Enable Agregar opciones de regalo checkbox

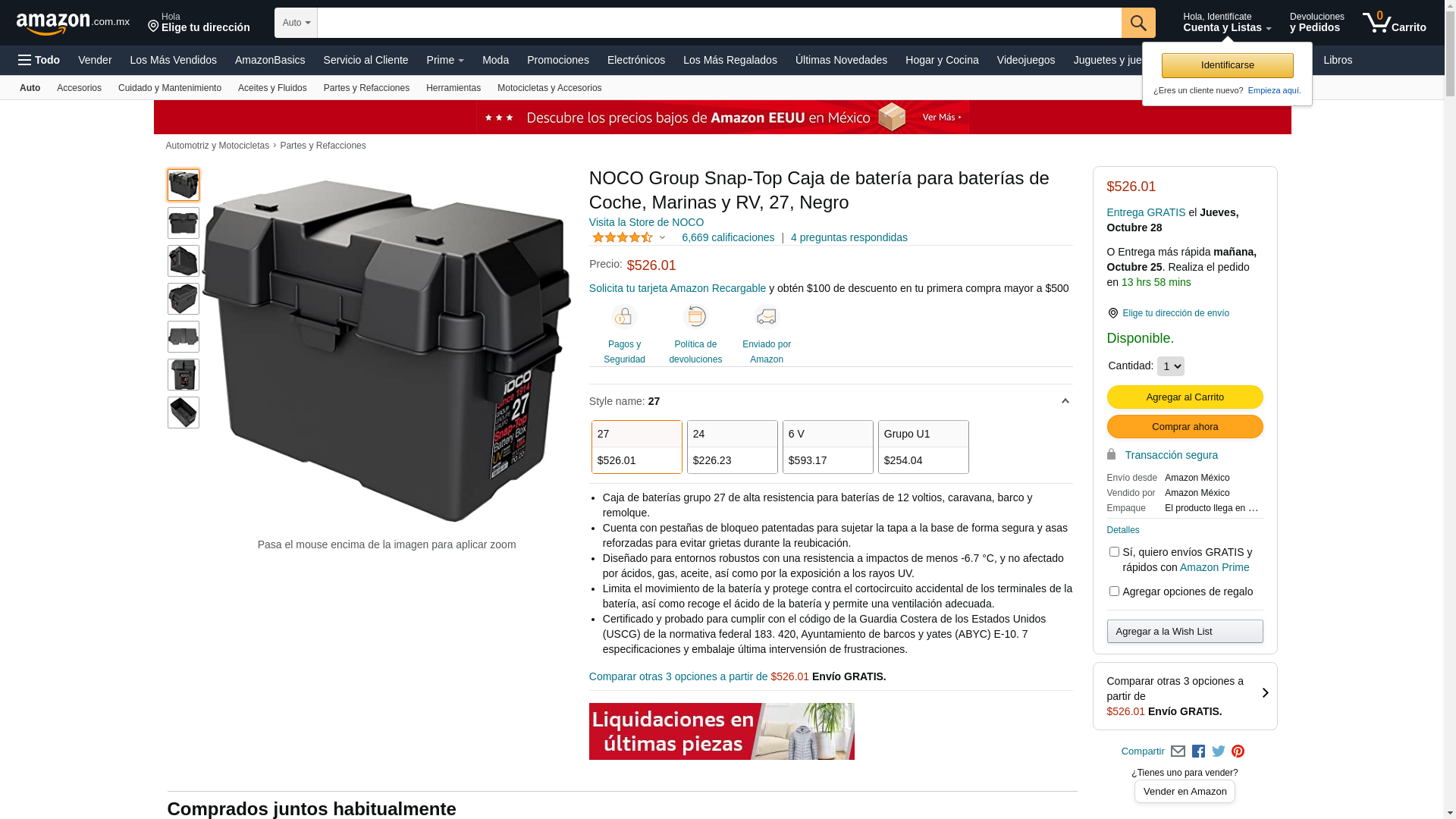click(x=1114, y=591)
